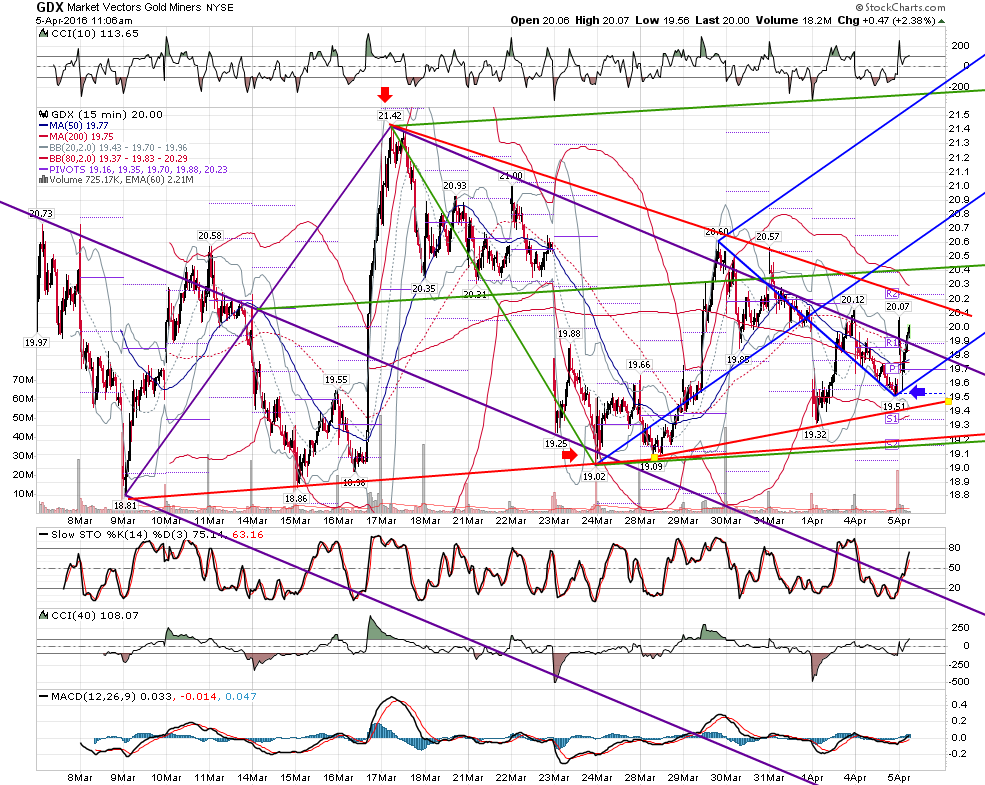Click the '5-Apr-2016 11:06am' timestamp
985x785 pixels.
click(84, 20)
